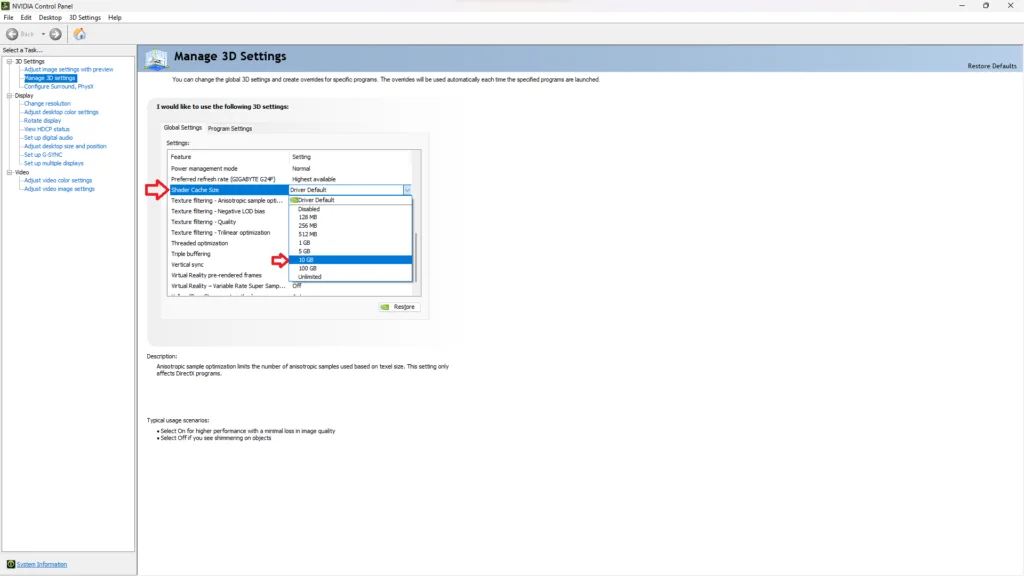This screenshot has width=1024, height=576.
Task: Collapse the Display tree node
Action: 9,95
